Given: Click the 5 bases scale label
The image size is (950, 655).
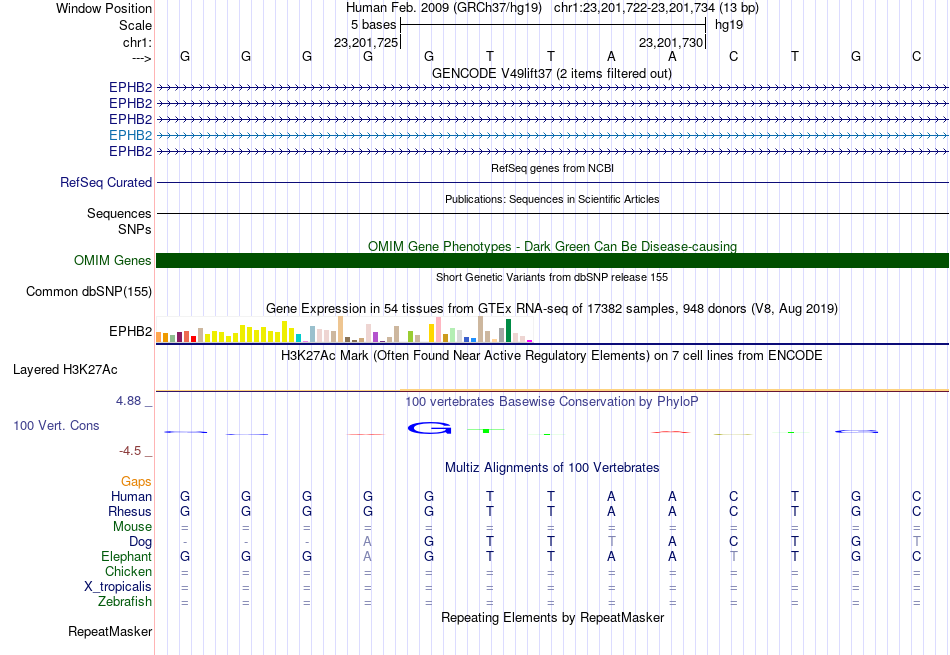Looking at the screenshot, I should 373,25.
